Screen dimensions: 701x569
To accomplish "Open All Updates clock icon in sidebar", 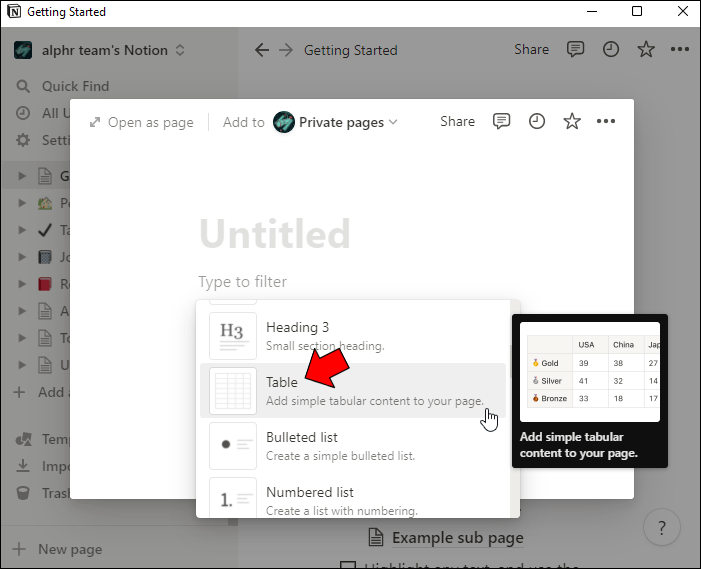I will pos(23,113).
